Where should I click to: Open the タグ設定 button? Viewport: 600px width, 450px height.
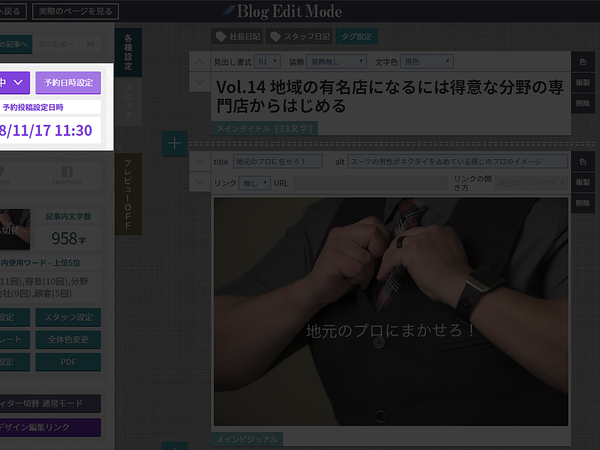click(357, 36)
